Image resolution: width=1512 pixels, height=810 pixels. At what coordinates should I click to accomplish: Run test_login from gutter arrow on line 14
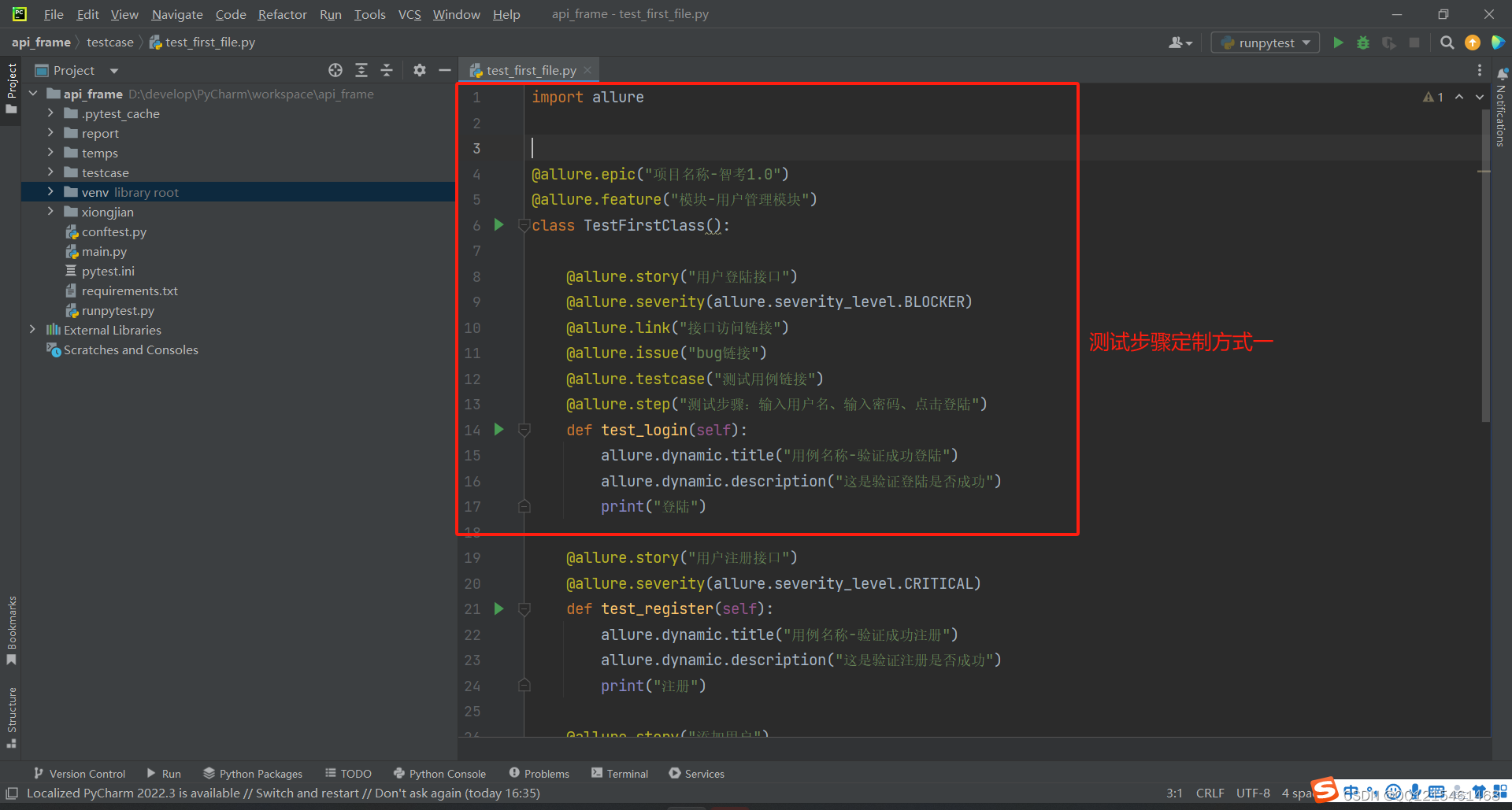point(498,430)
